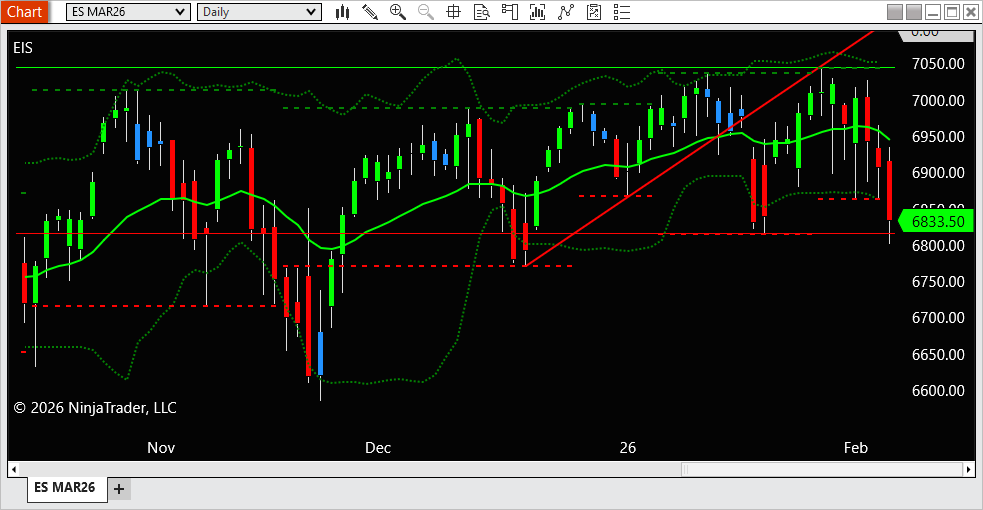Click the Feb time axis label

coord(856,448)
